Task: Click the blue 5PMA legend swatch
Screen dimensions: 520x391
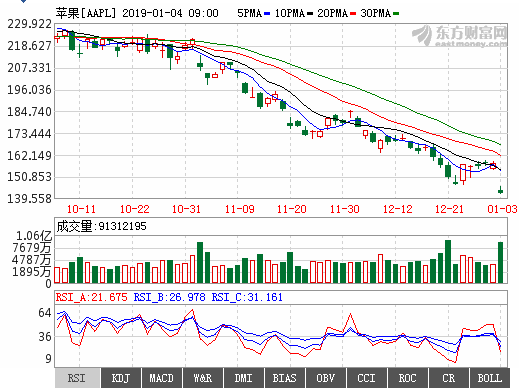Action: pyautogui.click(x=267, y=14)
